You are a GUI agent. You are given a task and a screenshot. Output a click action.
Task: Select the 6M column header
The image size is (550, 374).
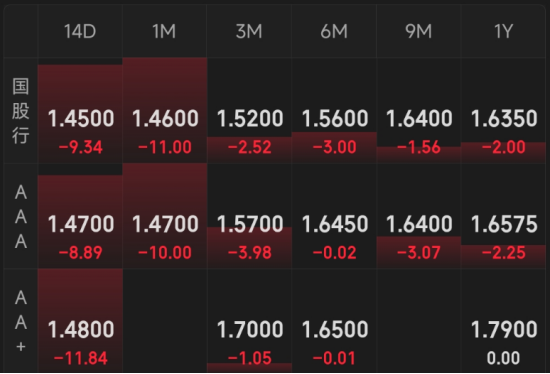334,31
